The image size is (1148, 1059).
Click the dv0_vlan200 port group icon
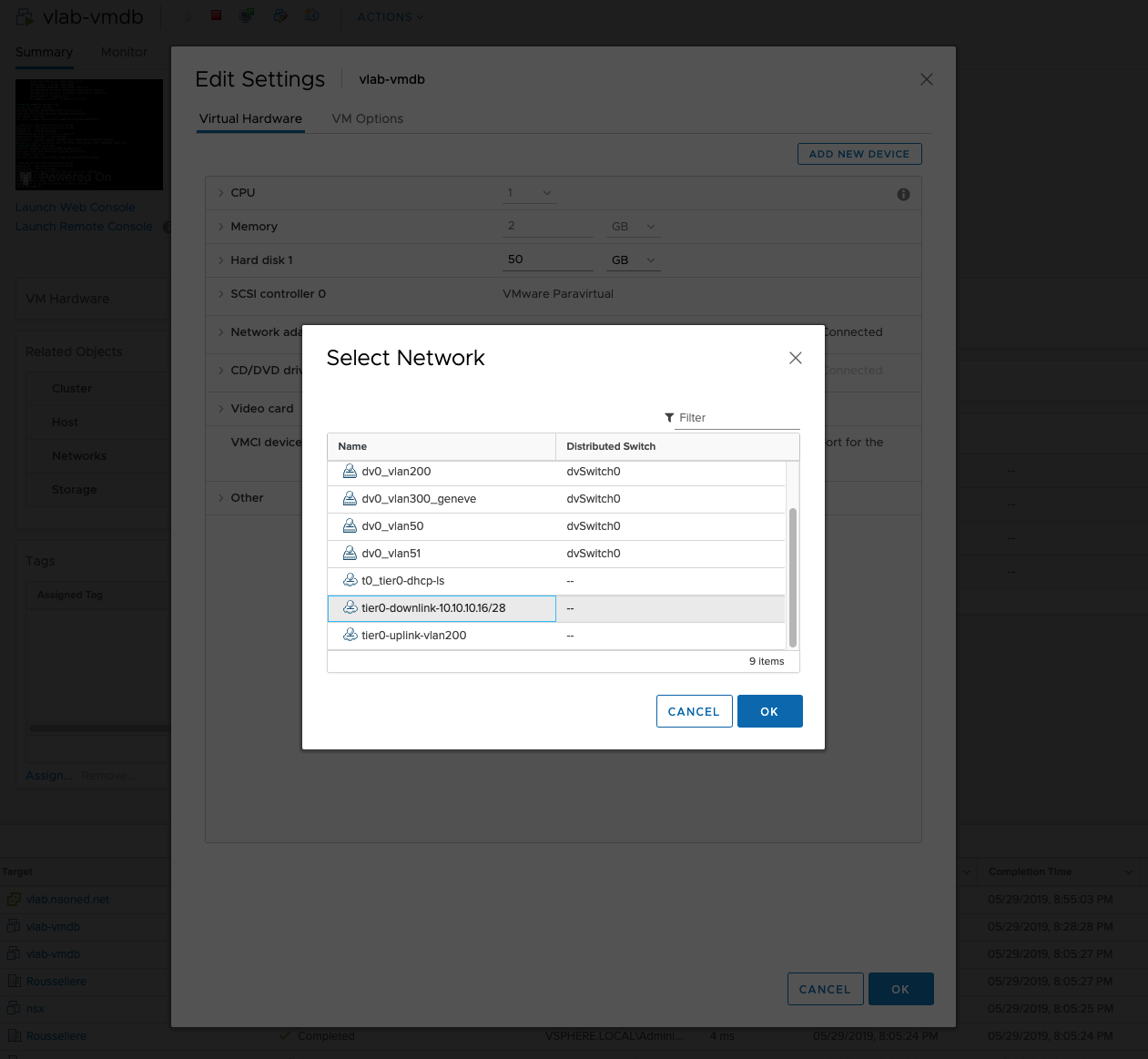(350, 472)
